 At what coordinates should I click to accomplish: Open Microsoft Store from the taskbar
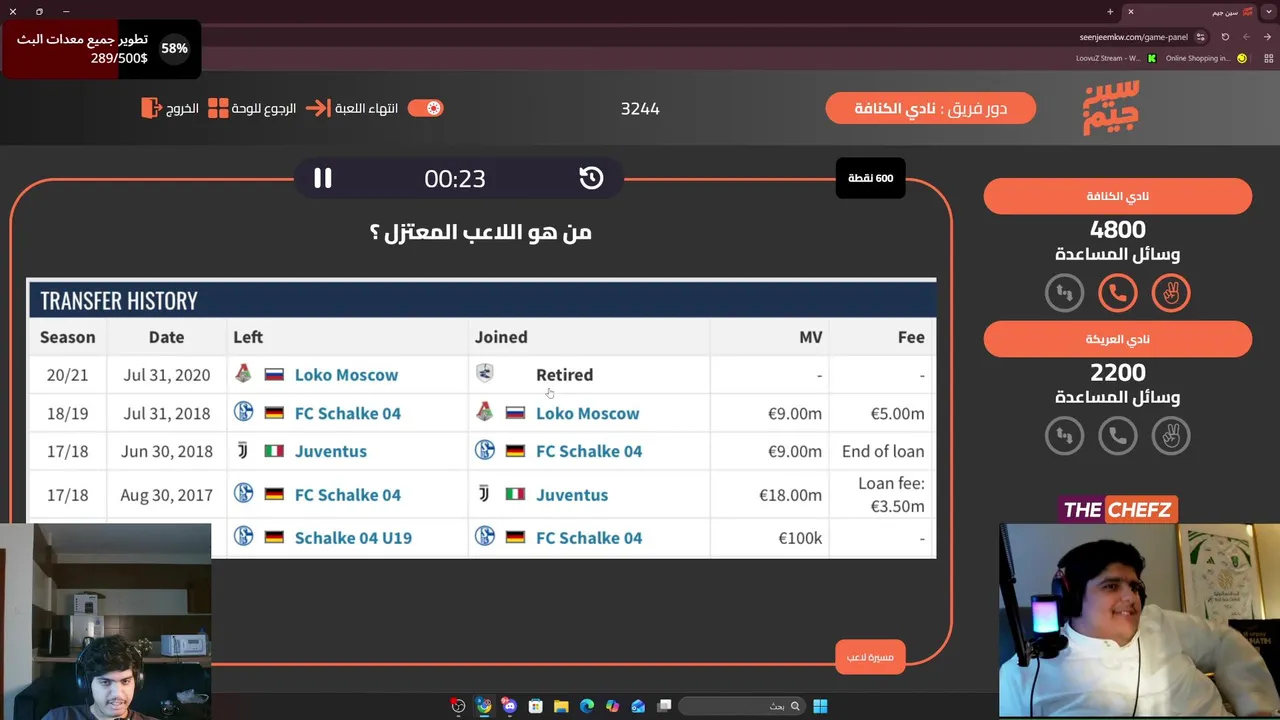[535, 706]
